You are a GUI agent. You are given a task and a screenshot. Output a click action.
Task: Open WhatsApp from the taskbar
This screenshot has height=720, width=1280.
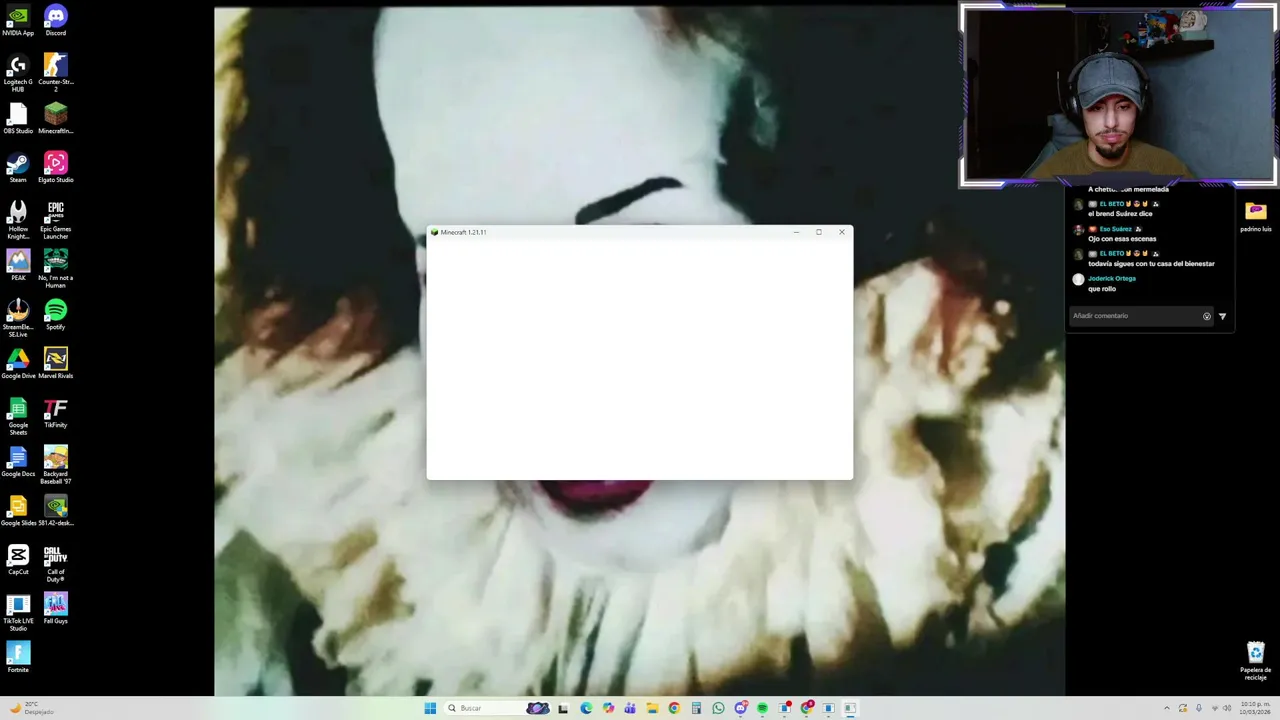pos(718,708)
